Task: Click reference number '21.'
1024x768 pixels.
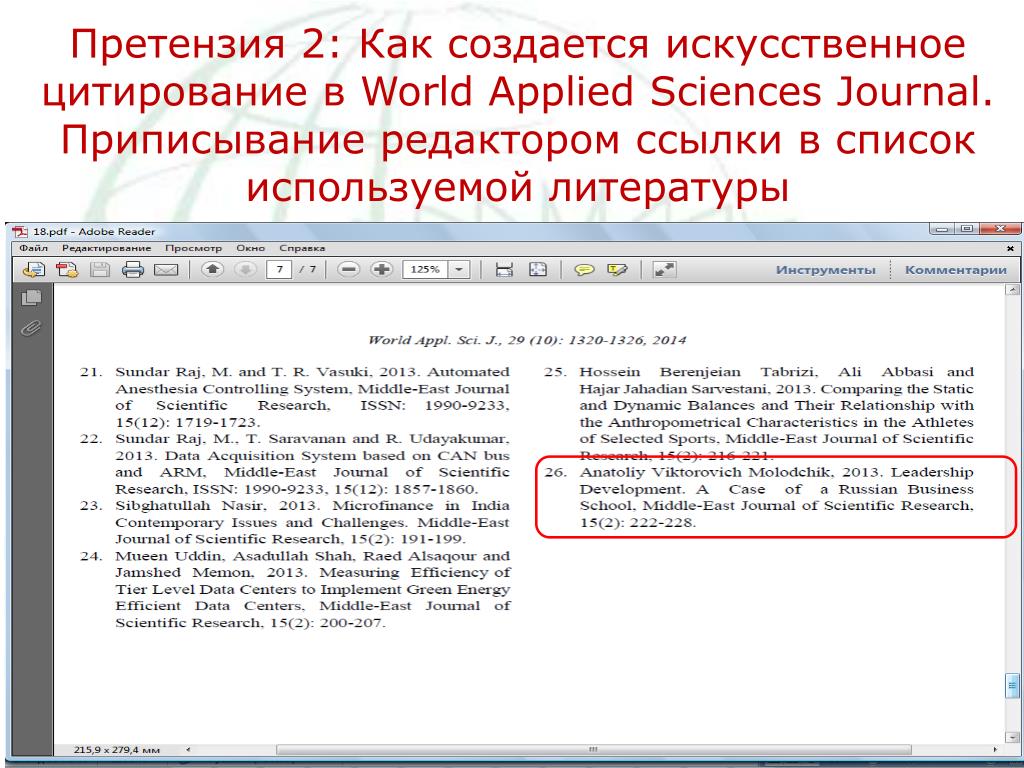Action: click(91, 372)
